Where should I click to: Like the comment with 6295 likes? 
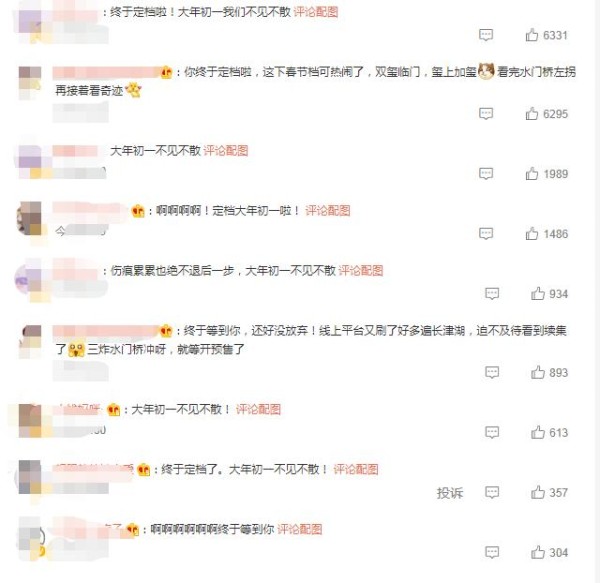tap(532, 114)
